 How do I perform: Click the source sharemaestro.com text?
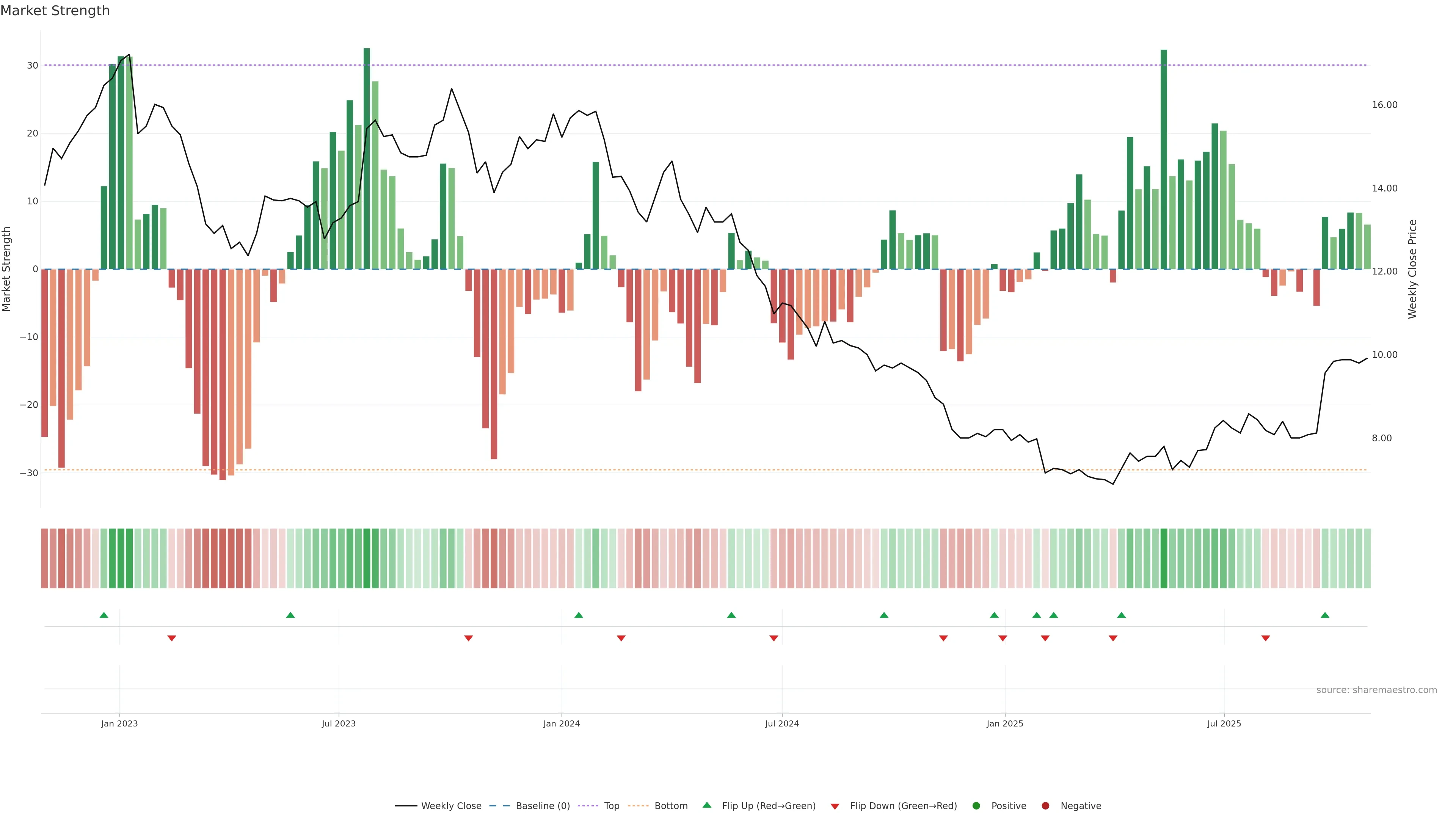1376,690
